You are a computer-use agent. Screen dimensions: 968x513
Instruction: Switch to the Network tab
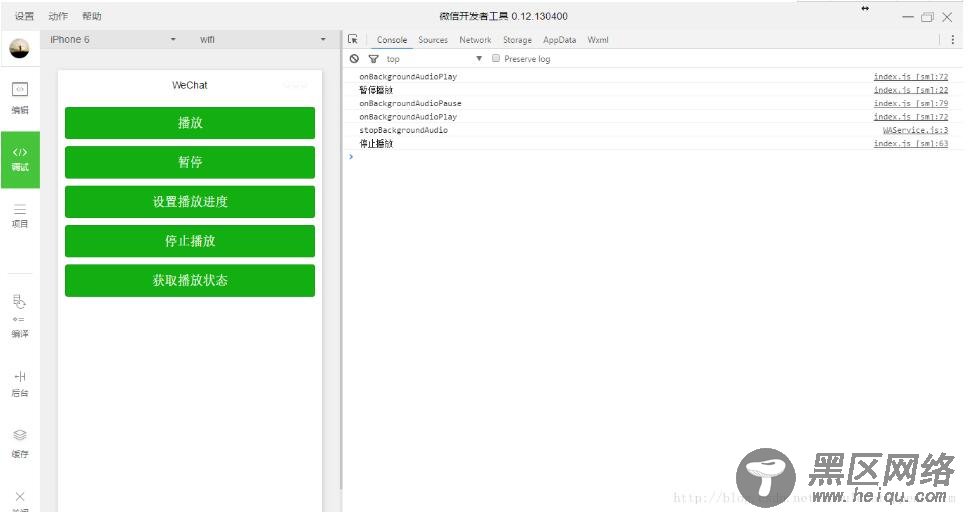coord(475,40)
